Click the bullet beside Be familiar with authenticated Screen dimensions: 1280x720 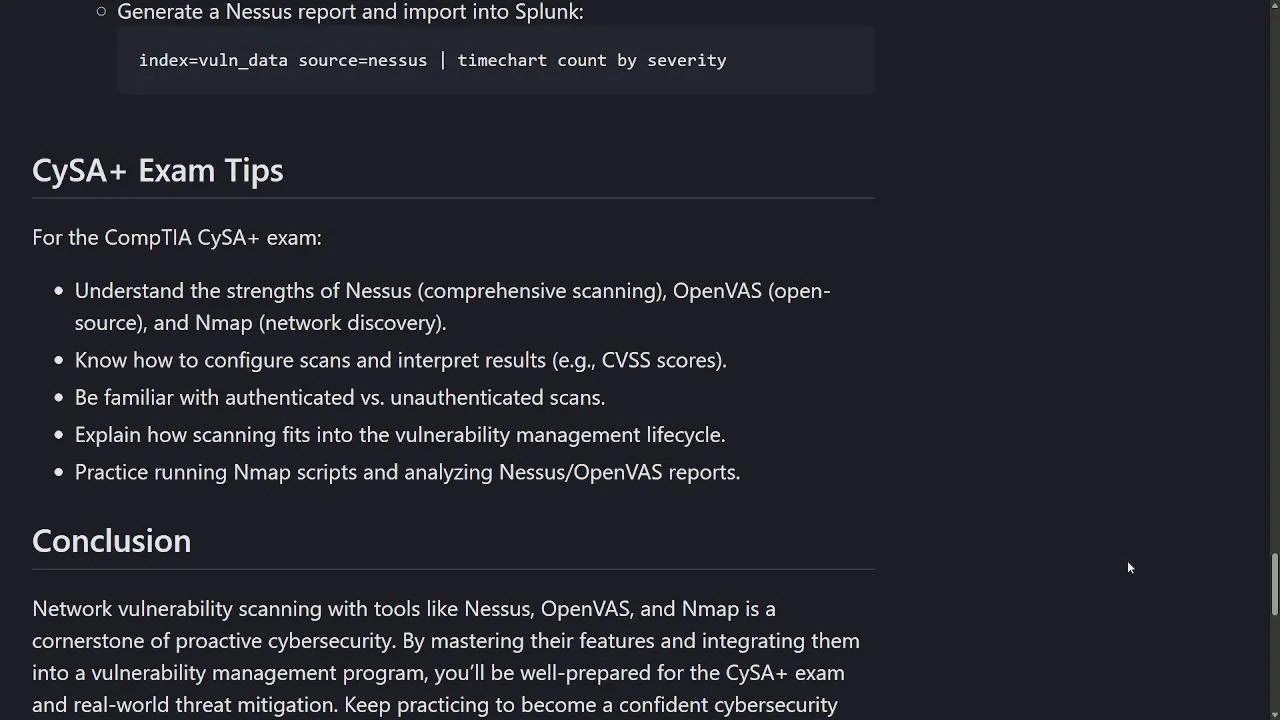point(59,398)
